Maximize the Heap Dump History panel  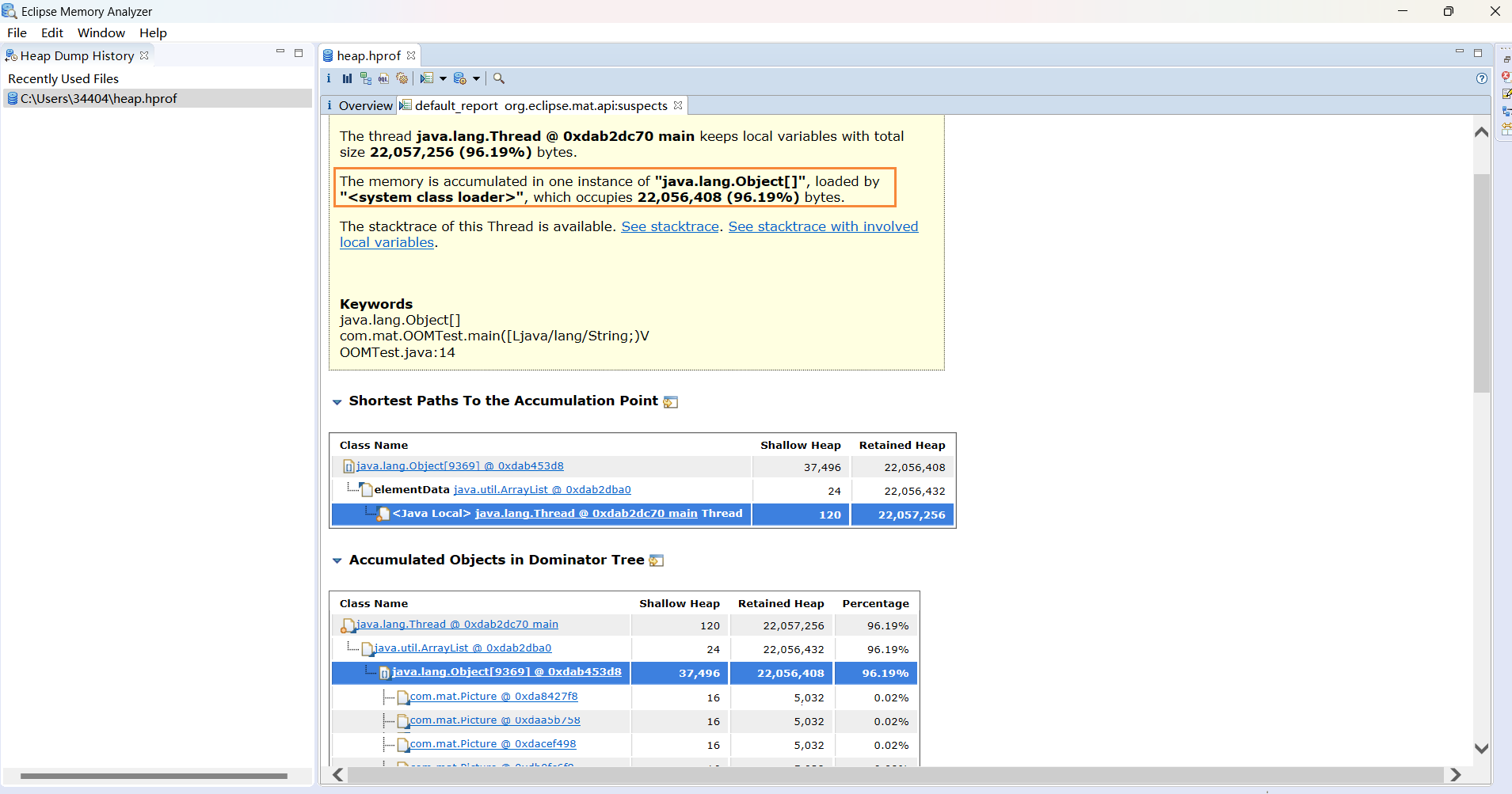(x=299, y=53)
